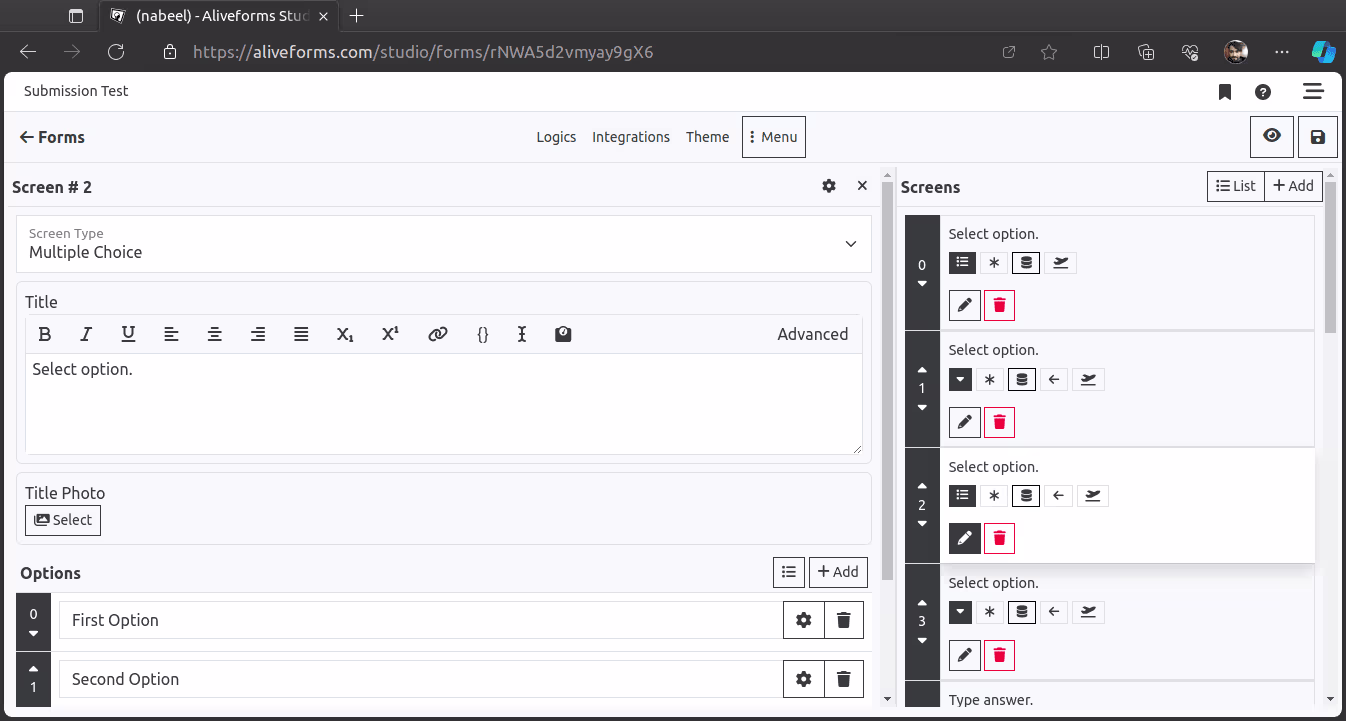Save the form using the save icon
The image size is (1346, 721).
(1317, 137)
